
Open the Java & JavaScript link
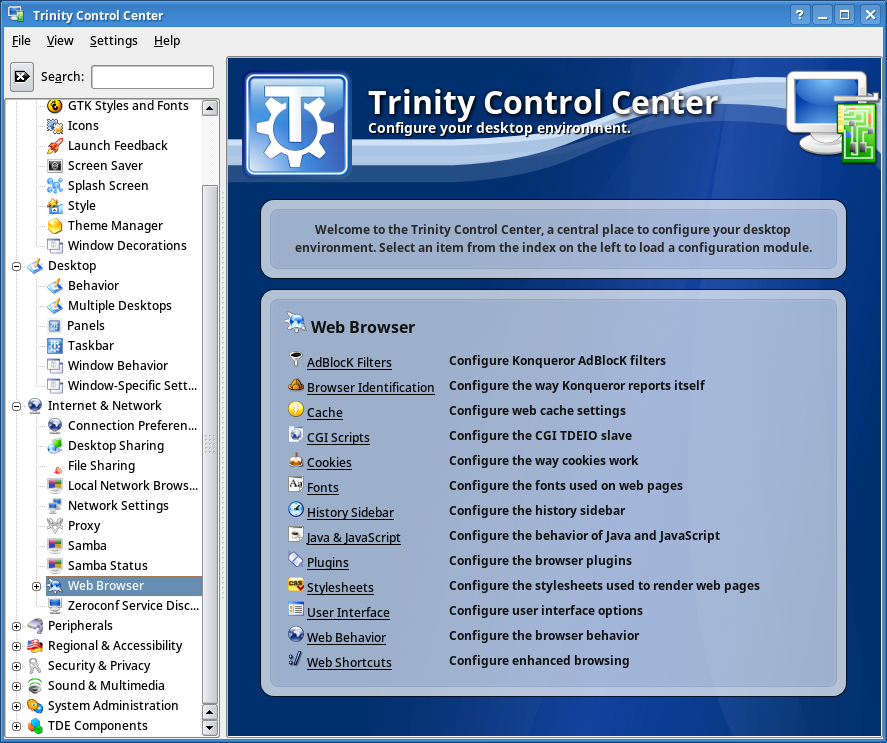(354, 537)
